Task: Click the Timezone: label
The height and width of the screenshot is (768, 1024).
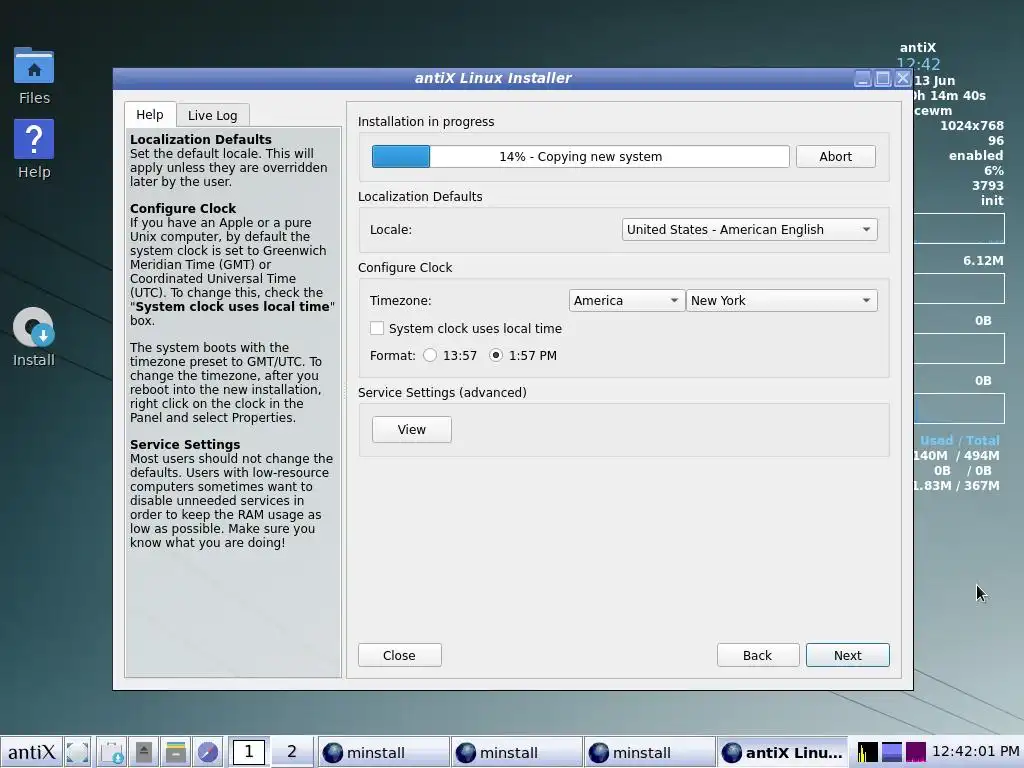Action: 400,300
